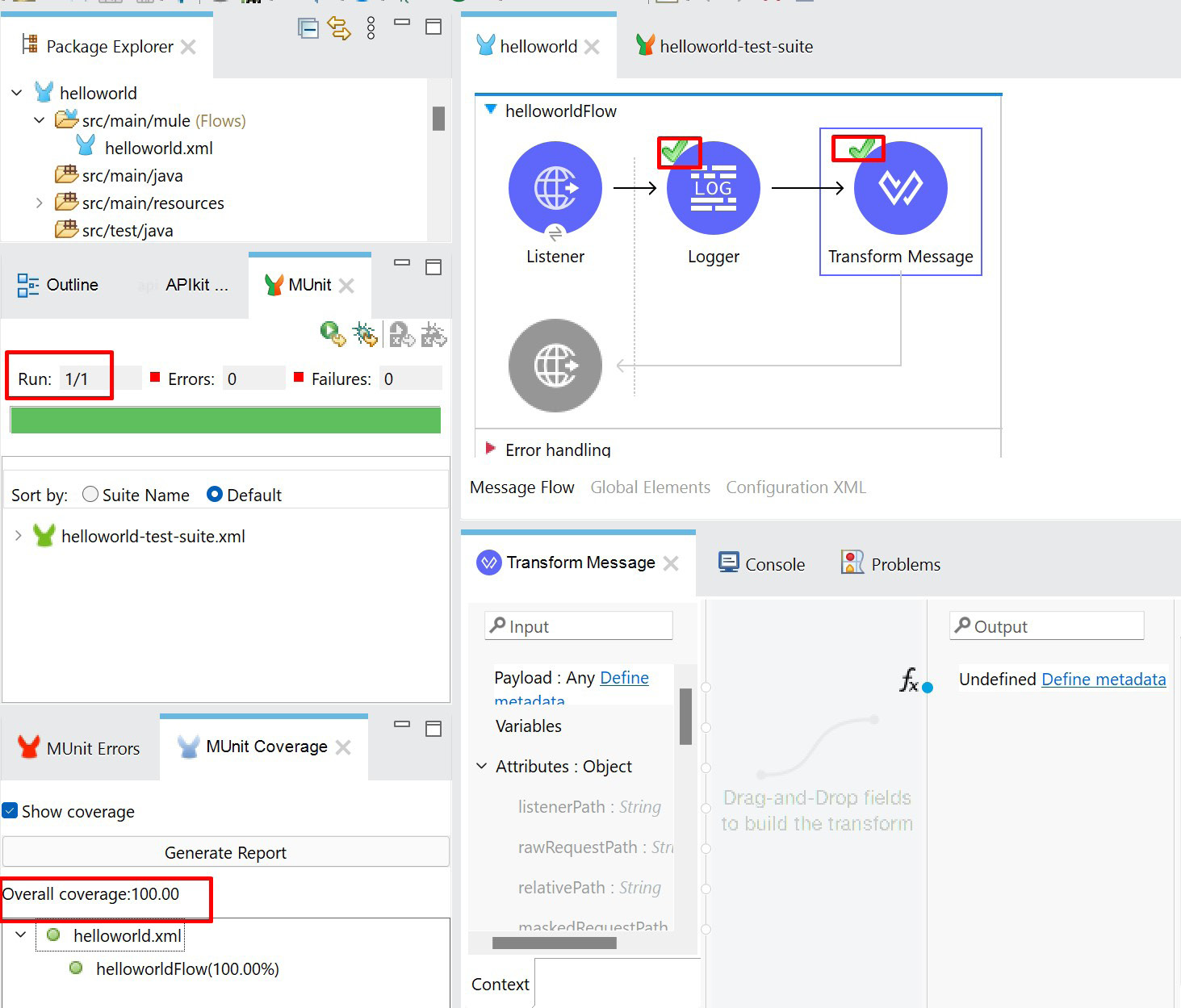
Task: Select Default sort option
Action: (215, 494)
